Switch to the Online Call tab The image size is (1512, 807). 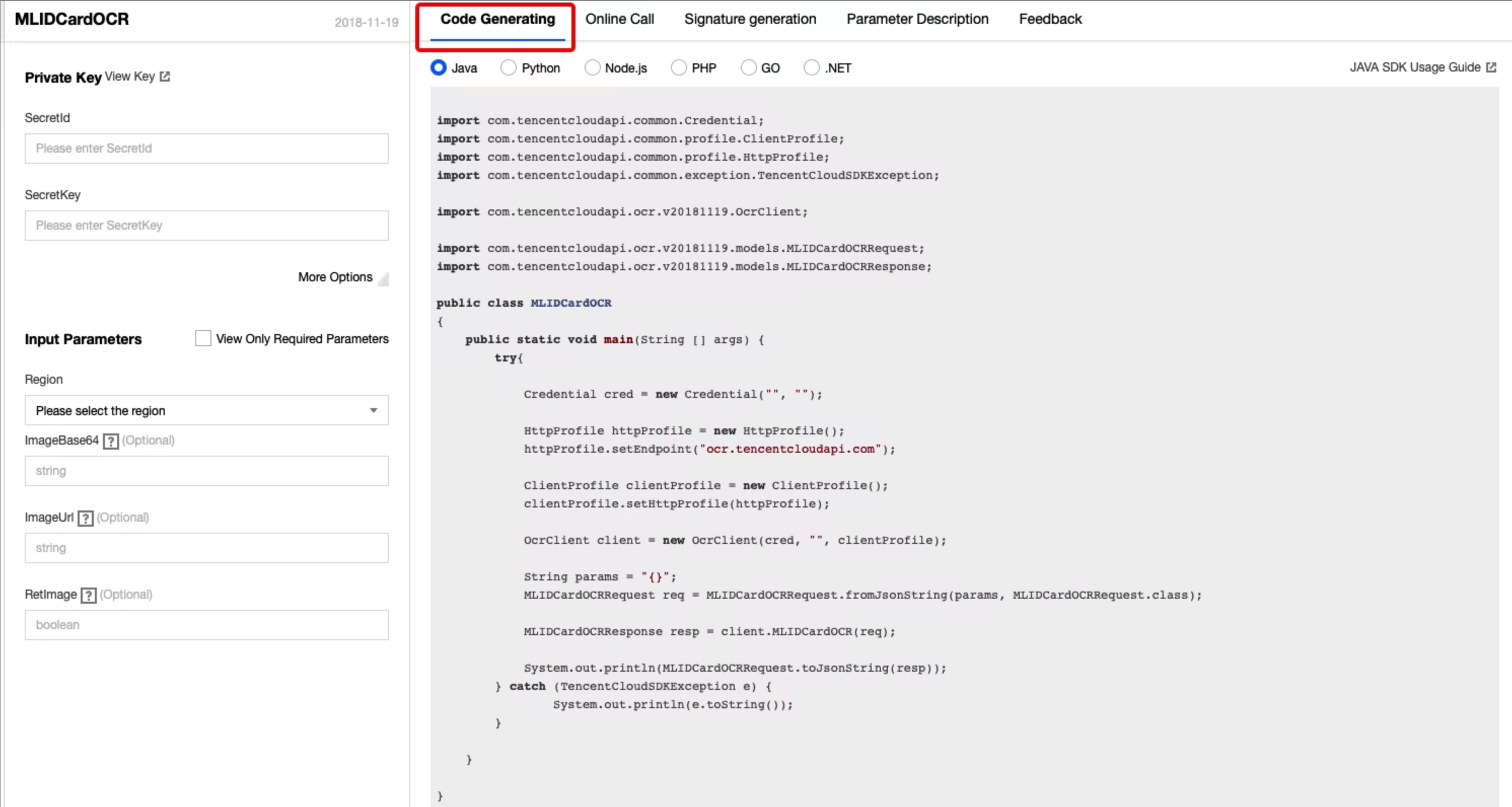[619, 19]
